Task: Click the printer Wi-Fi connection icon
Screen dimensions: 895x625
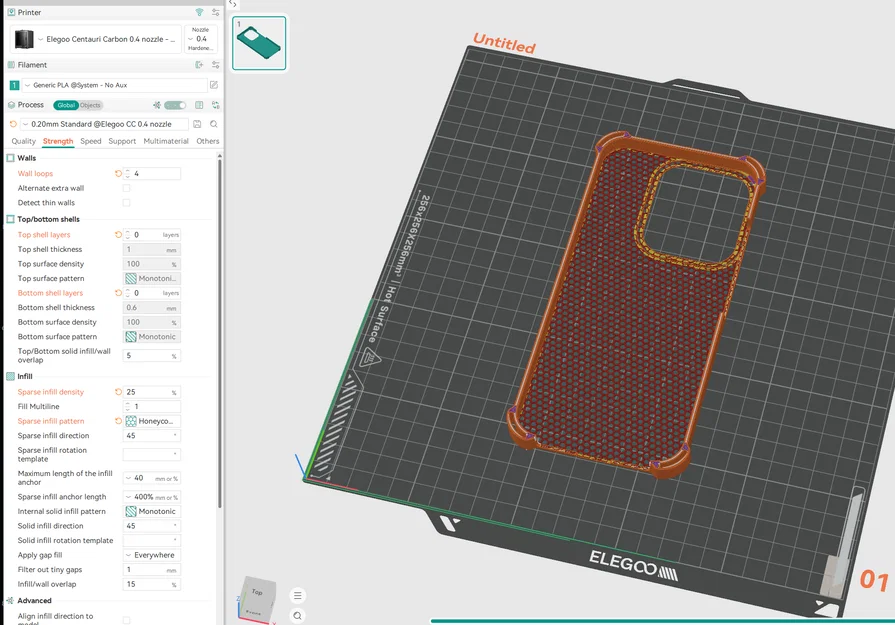Action: pos(199,12)
